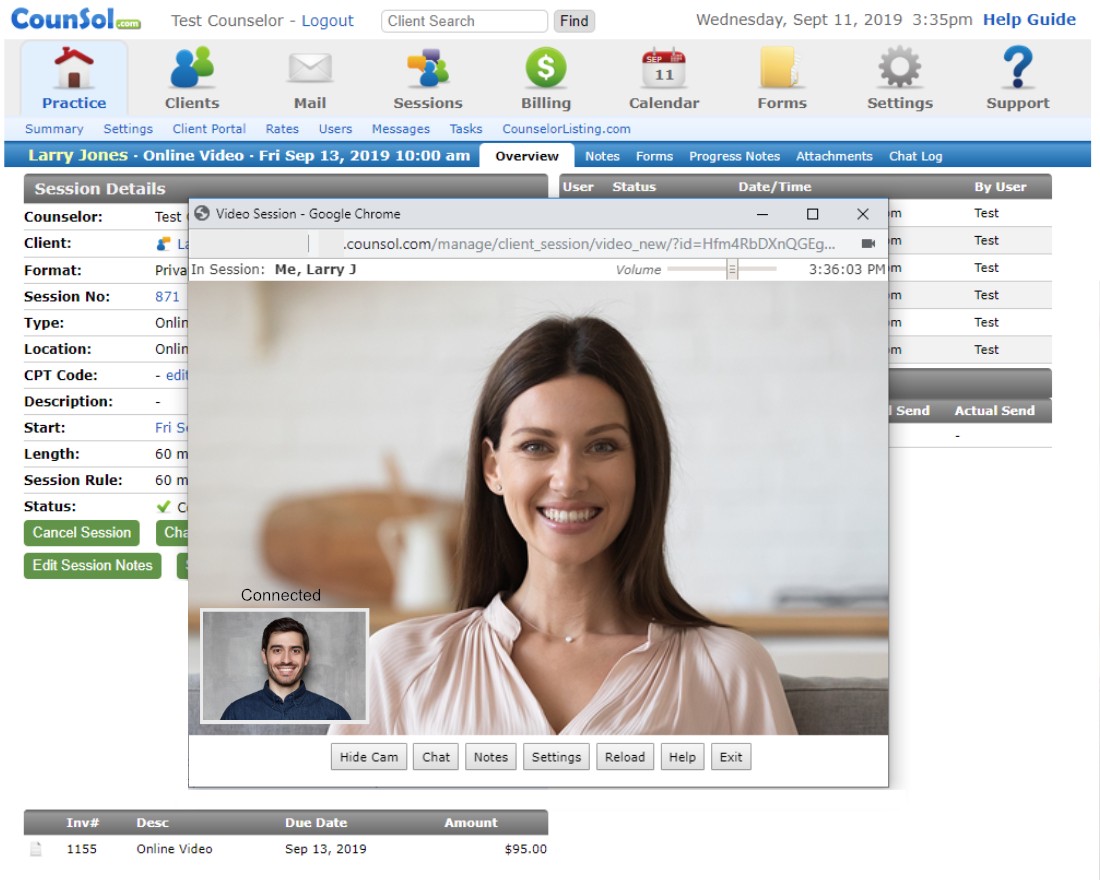
Task: Click 'Me, Larry J' in-session participants text
Action: click(315, 269)
